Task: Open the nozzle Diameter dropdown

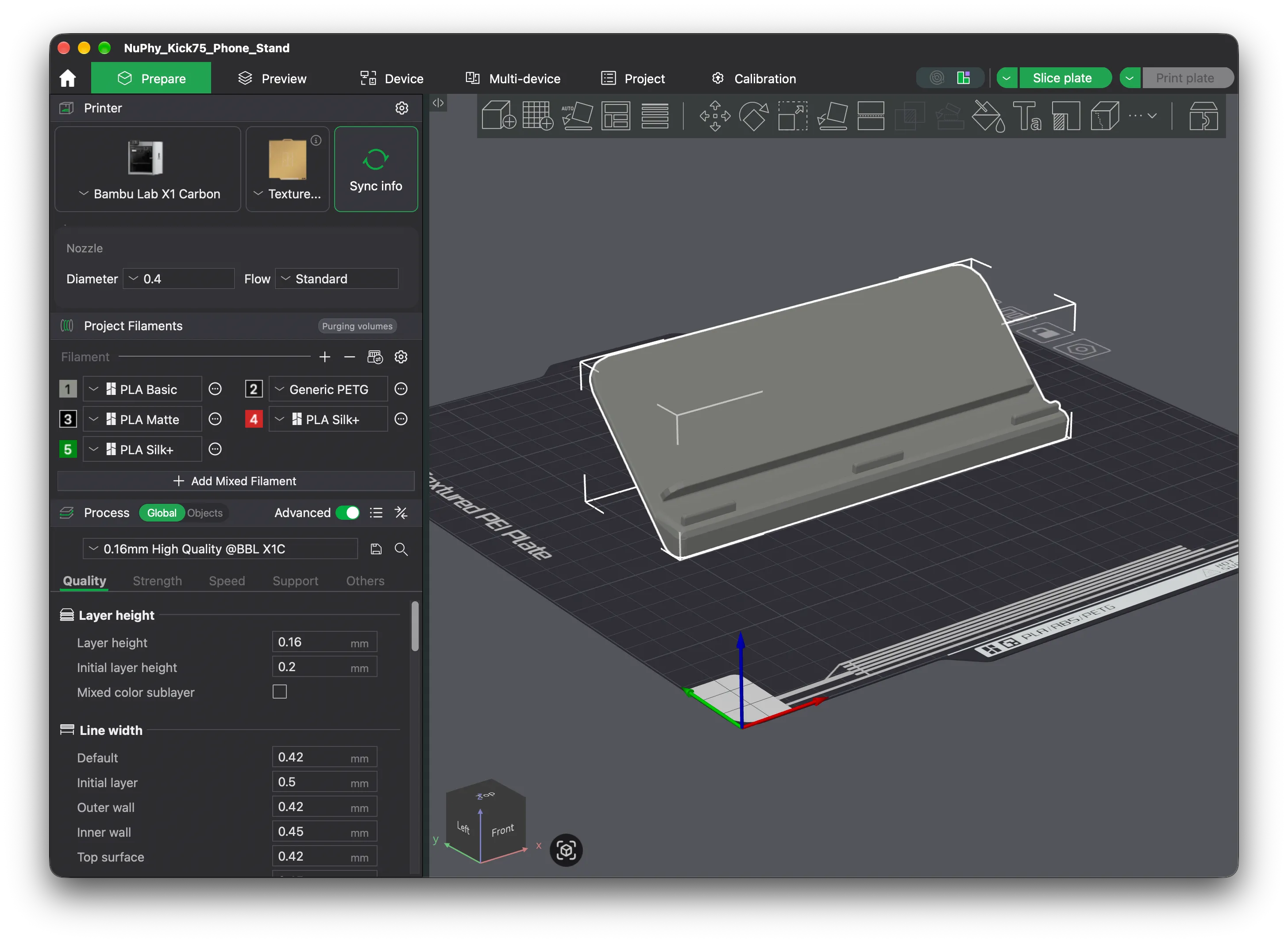Action: click(x=179, y=278)
